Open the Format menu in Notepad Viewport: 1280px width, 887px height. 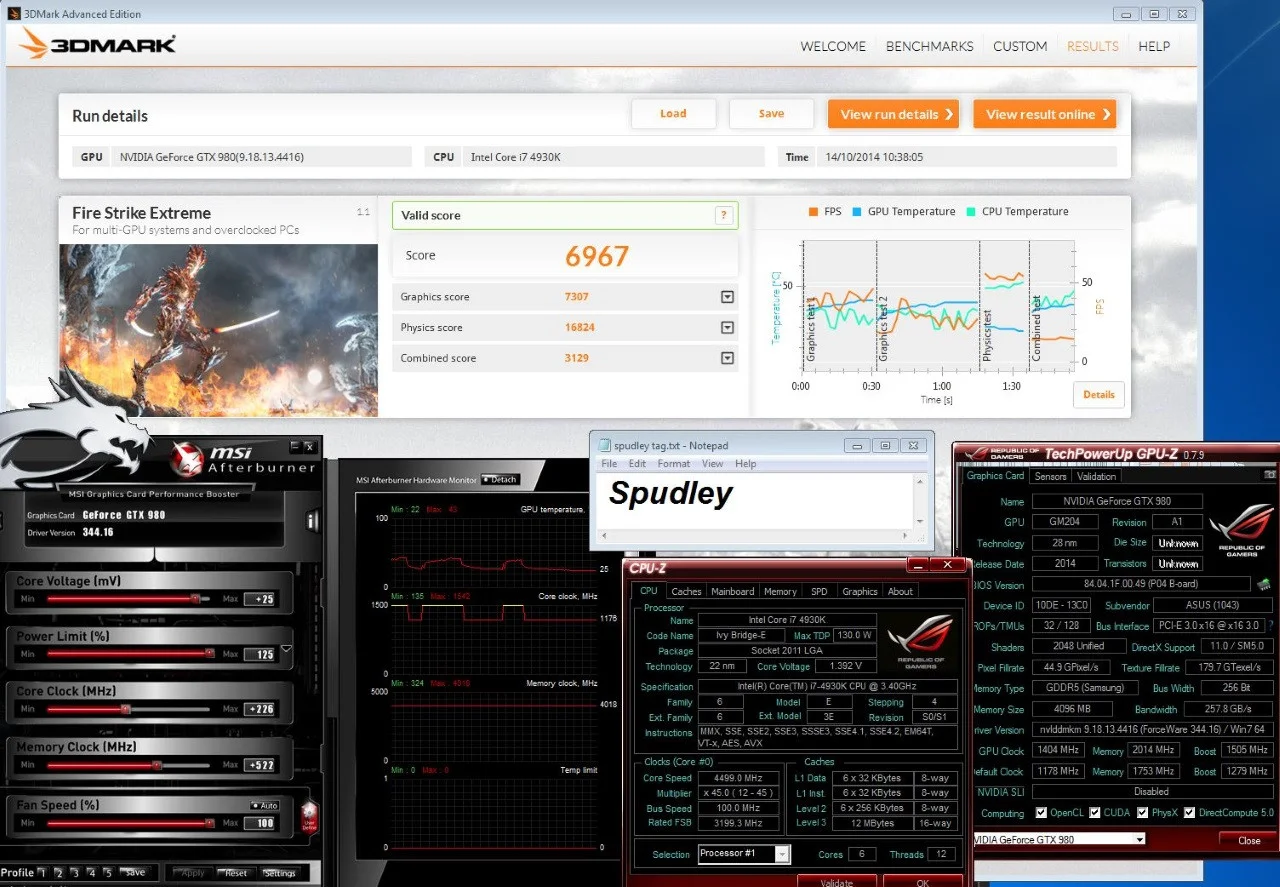coord(674,464)
